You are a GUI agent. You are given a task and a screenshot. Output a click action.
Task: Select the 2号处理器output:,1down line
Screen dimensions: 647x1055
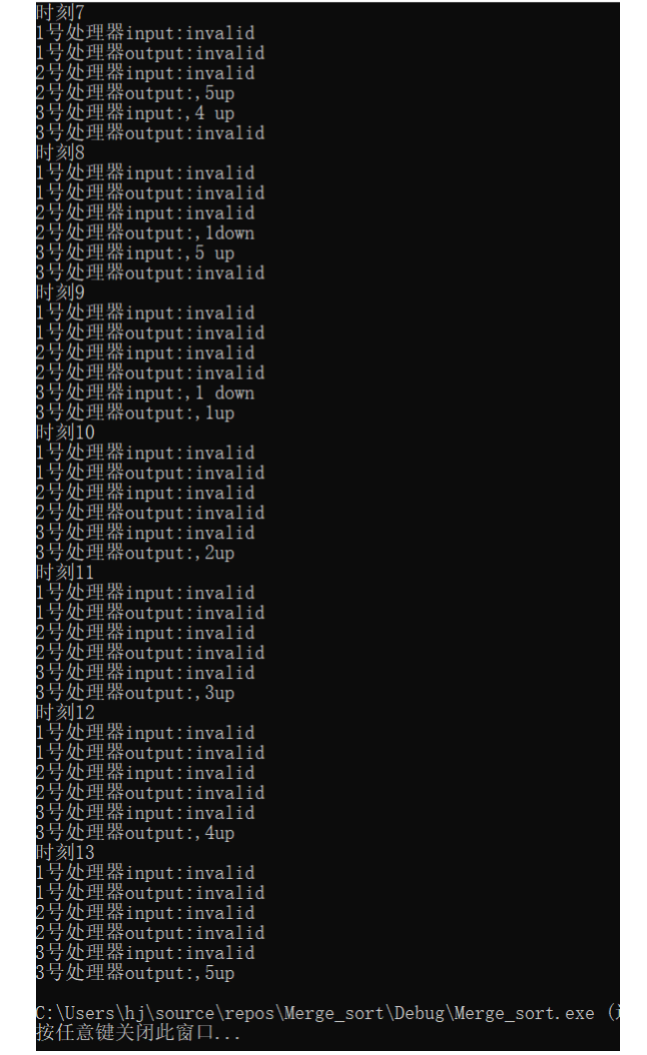point(145,233)
